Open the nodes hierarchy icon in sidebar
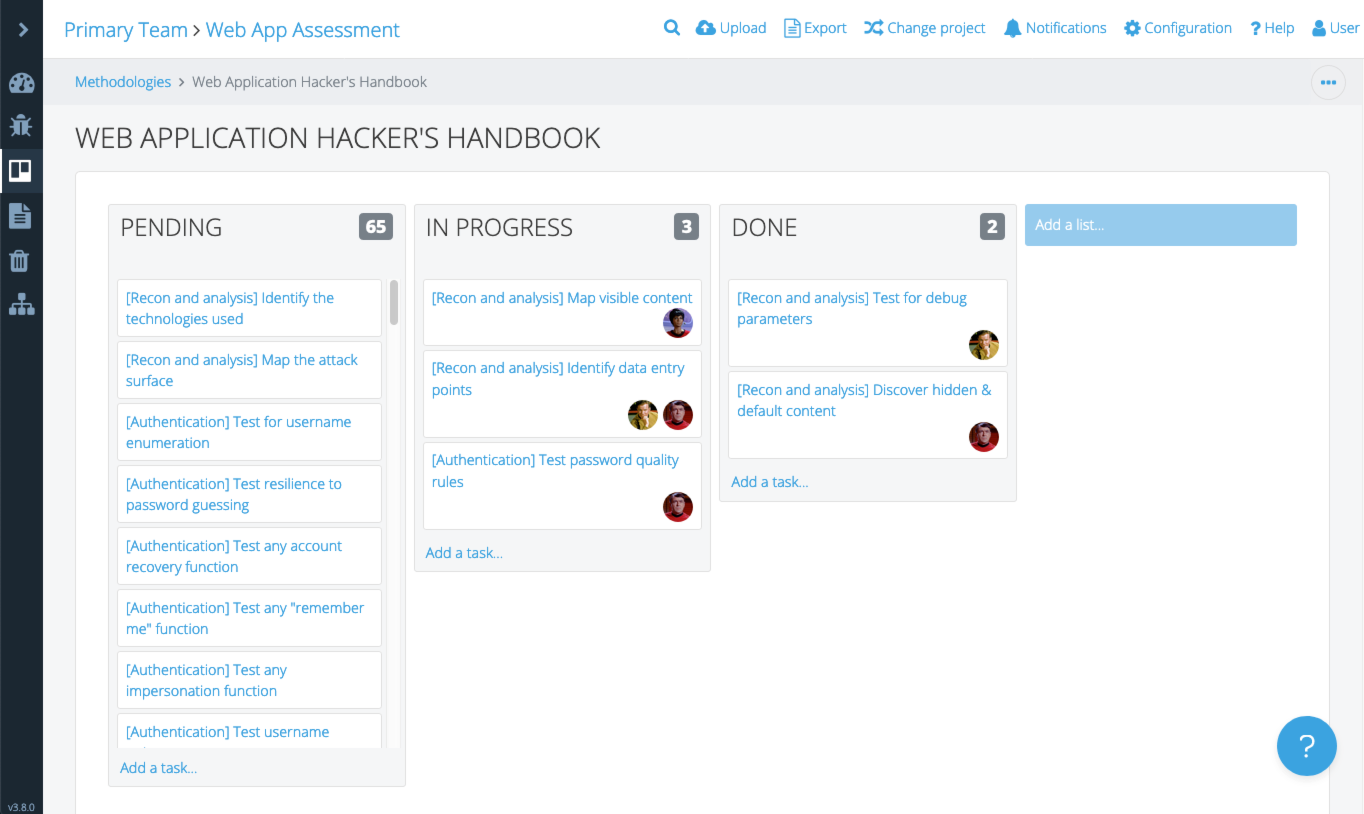 21,305
